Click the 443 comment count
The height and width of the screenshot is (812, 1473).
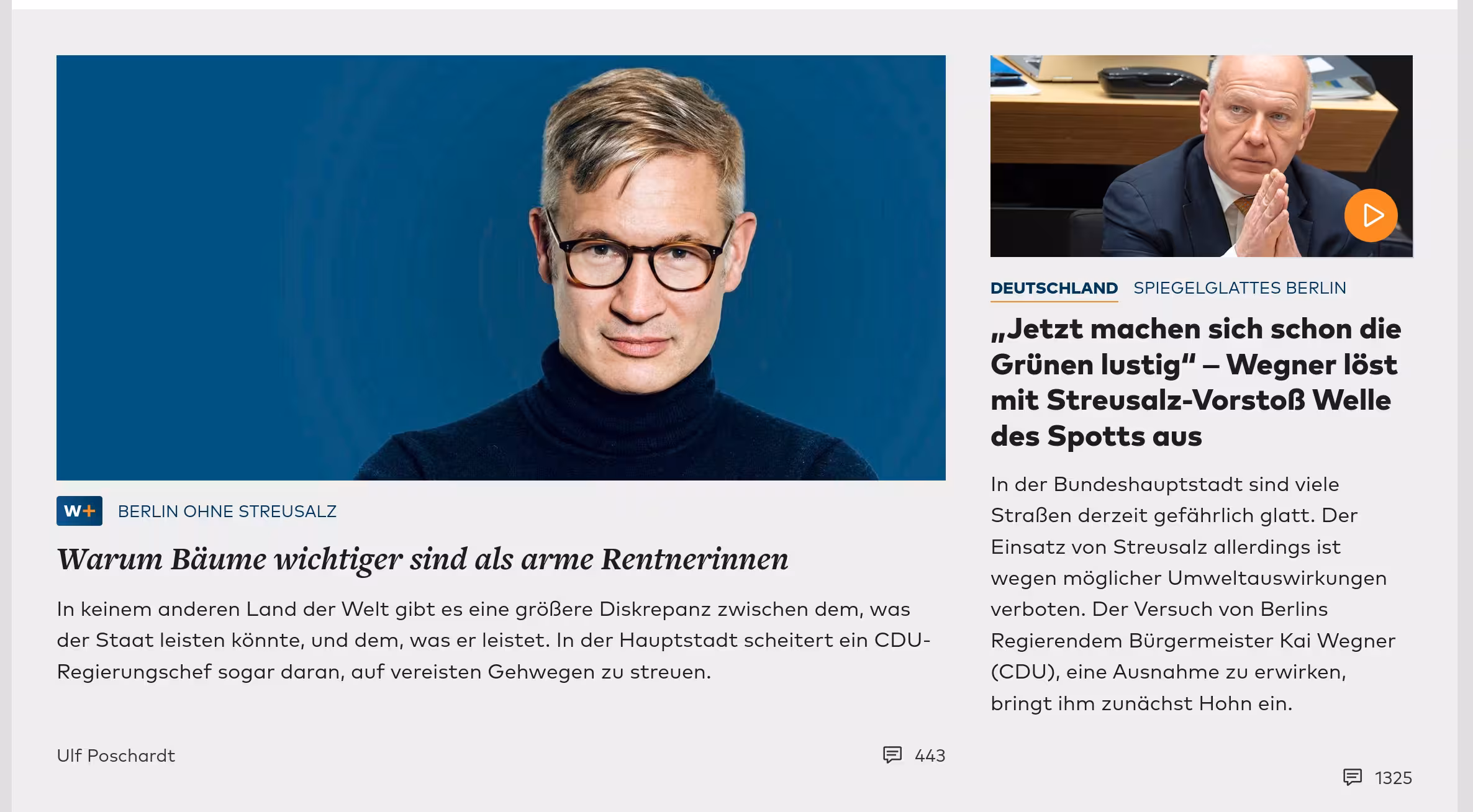[930, 756]
